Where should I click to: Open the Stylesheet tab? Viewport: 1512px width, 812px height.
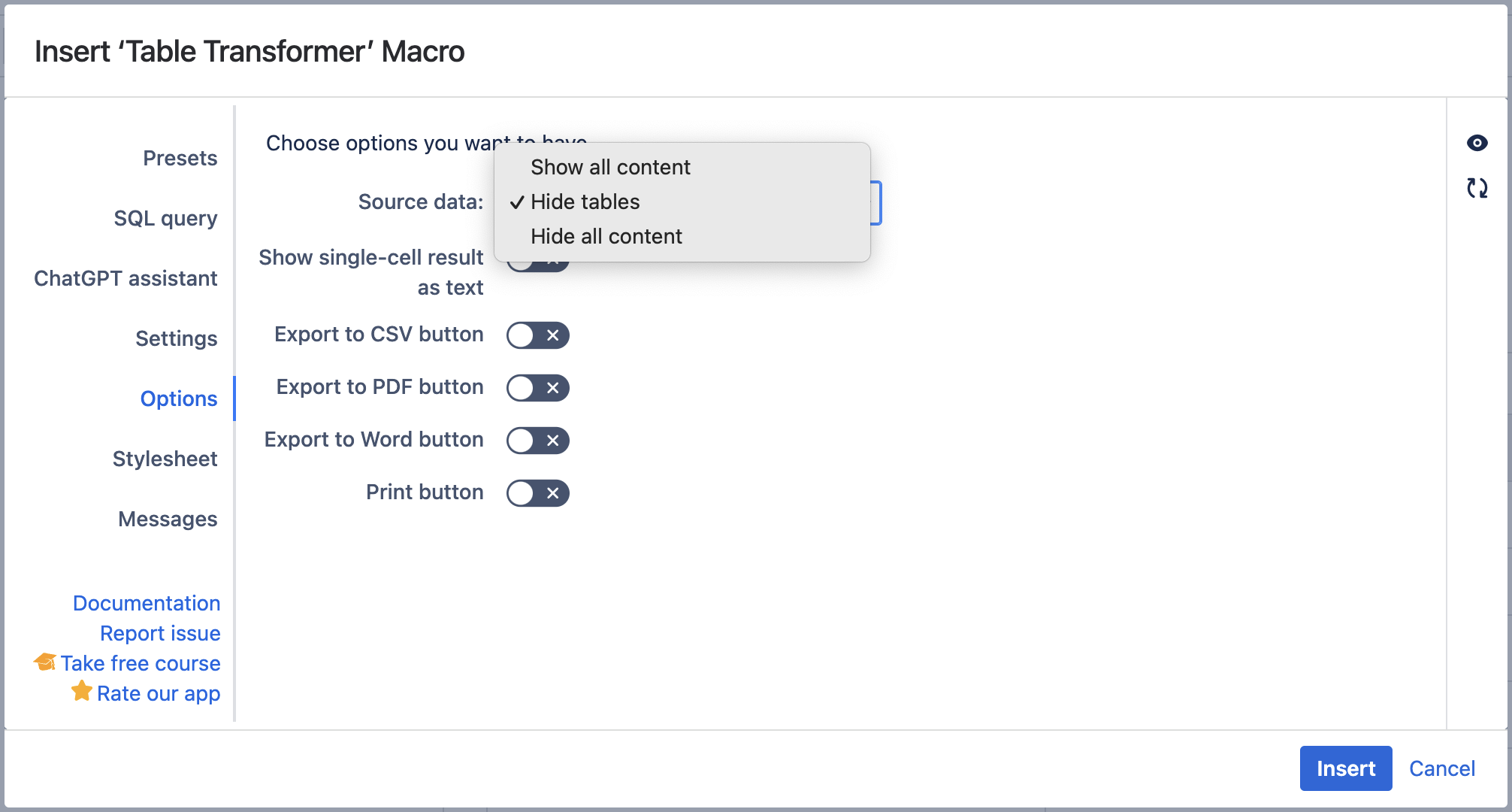click(x=165, y=459)
